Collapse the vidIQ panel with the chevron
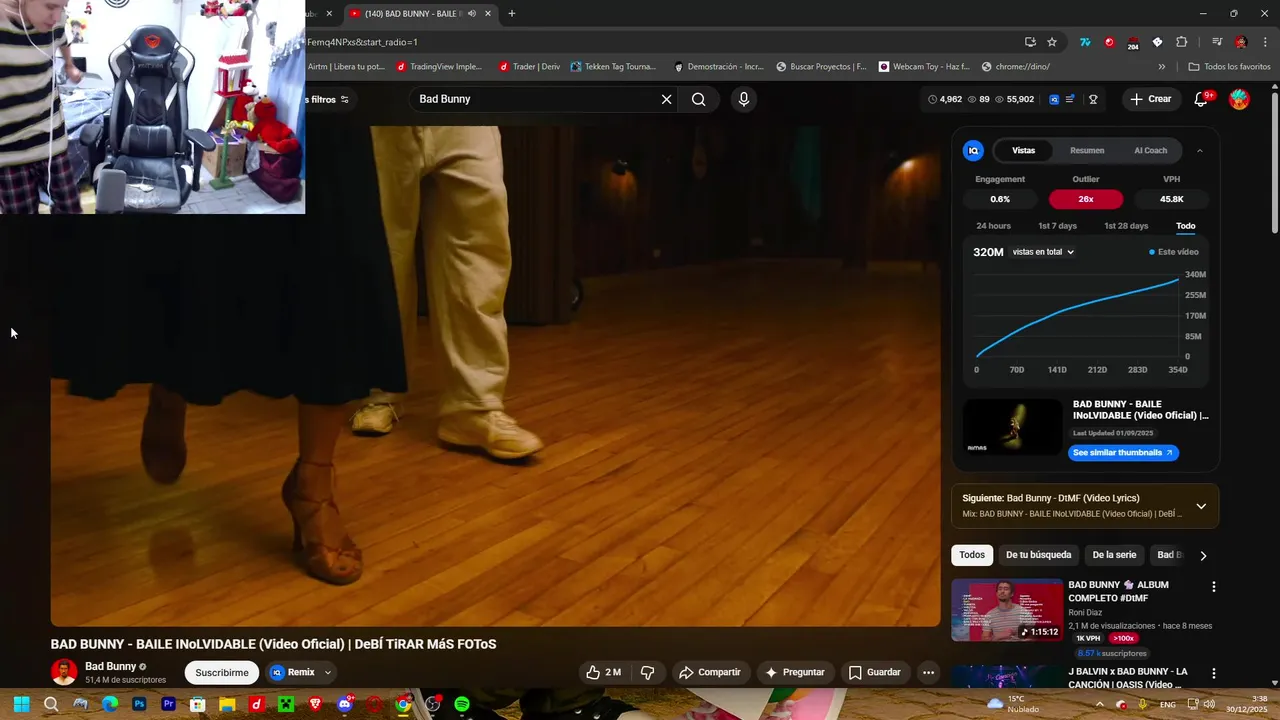 (x=1200, y=151)
